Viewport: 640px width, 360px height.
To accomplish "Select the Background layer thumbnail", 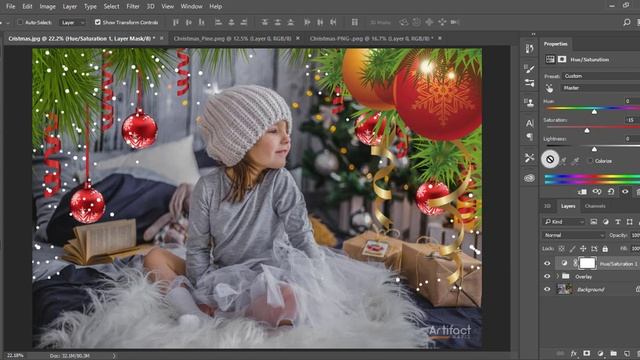I will tap(564, 289).
